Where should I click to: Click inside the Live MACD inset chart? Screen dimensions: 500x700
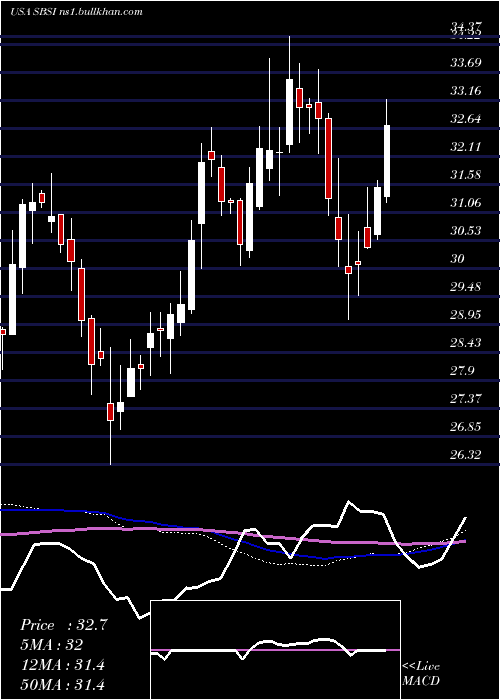coord(276,650)
